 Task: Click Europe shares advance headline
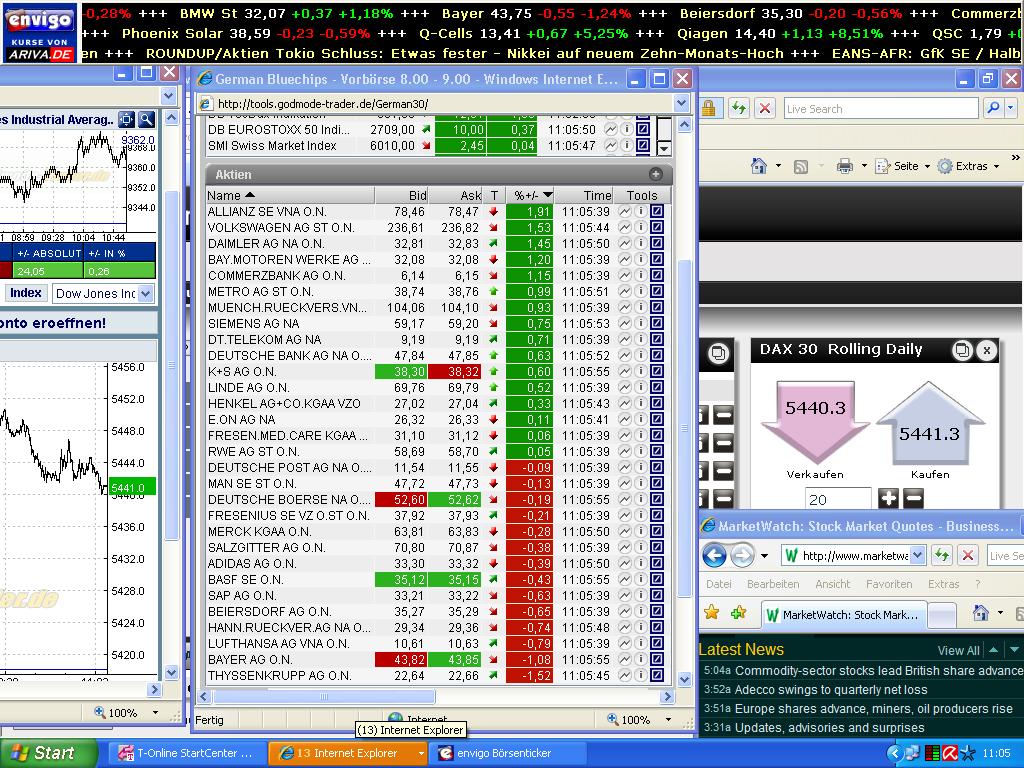[873, 709]
